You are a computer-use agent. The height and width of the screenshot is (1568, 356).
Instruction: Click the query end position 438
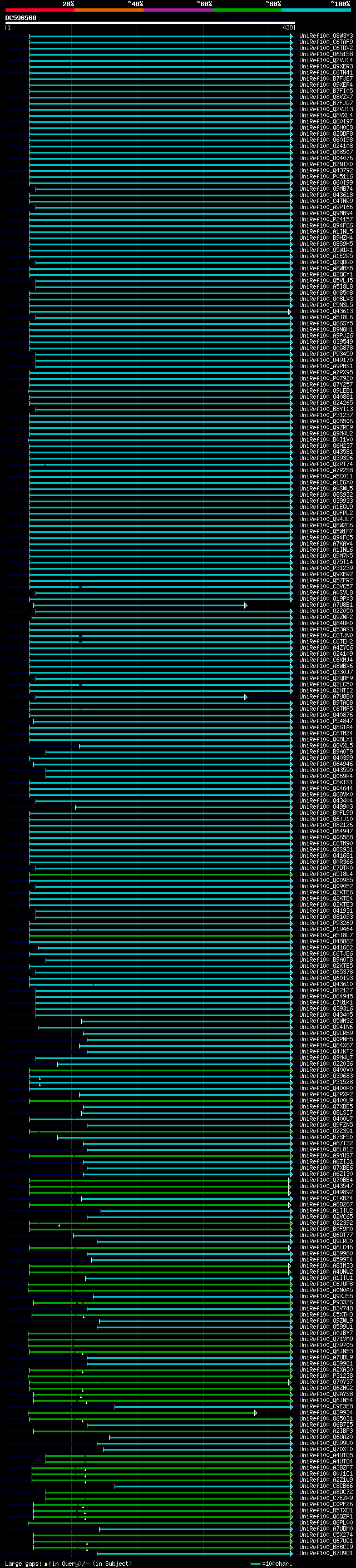287,27
